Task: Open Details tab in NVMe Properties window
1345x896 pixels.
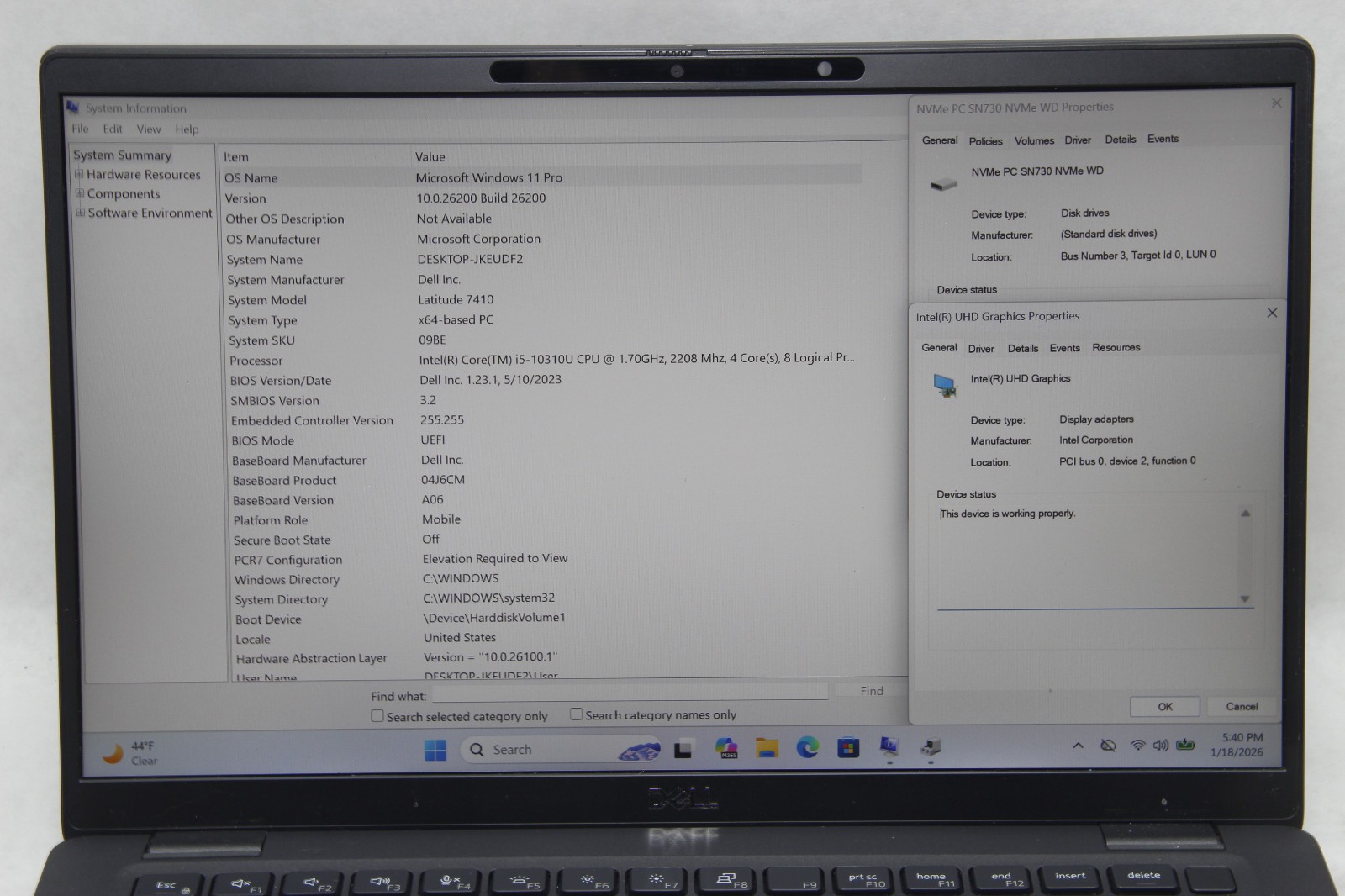Action: (x=1121, y=140)
